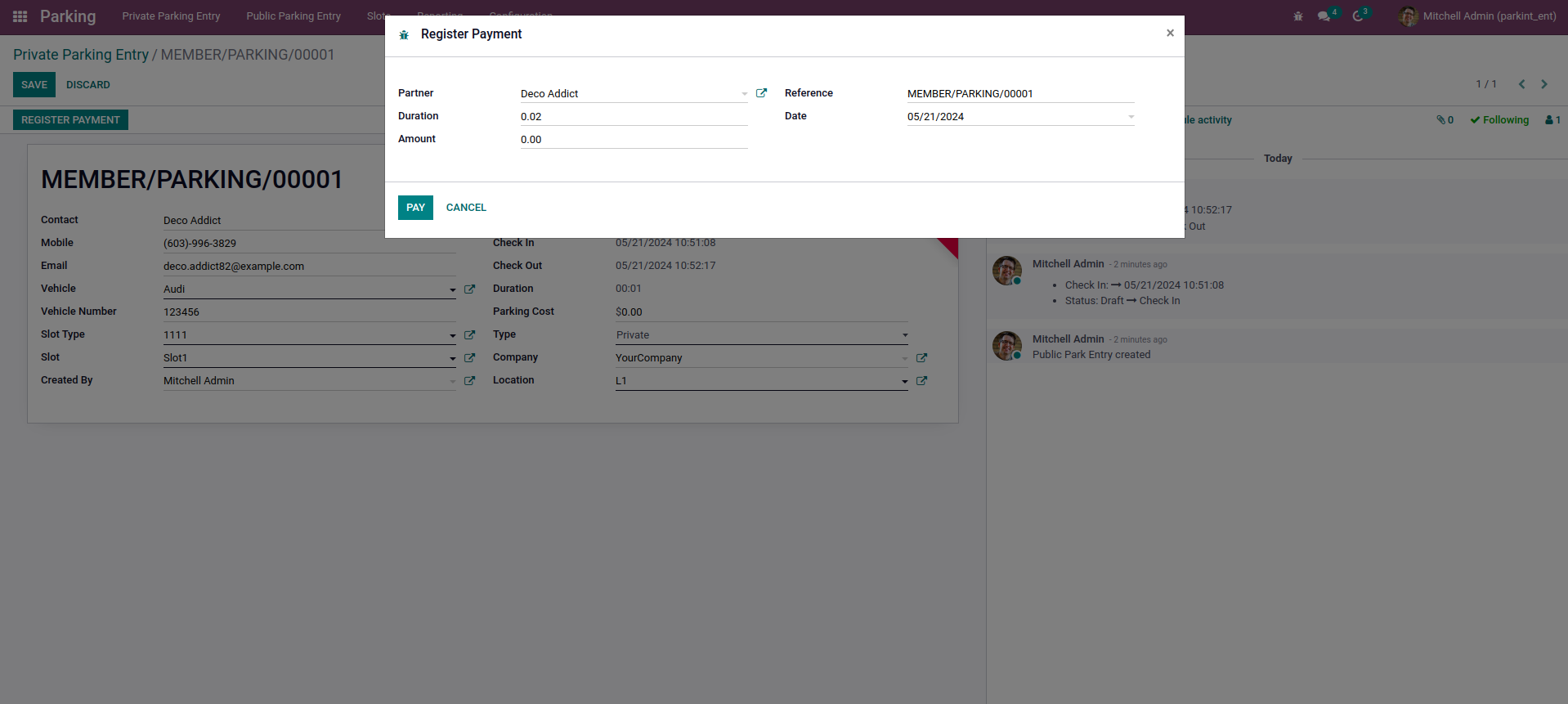Viewport: 1568px width, 704px height.
Task: Open the apps grid menu
Action: tap(20, 16)
